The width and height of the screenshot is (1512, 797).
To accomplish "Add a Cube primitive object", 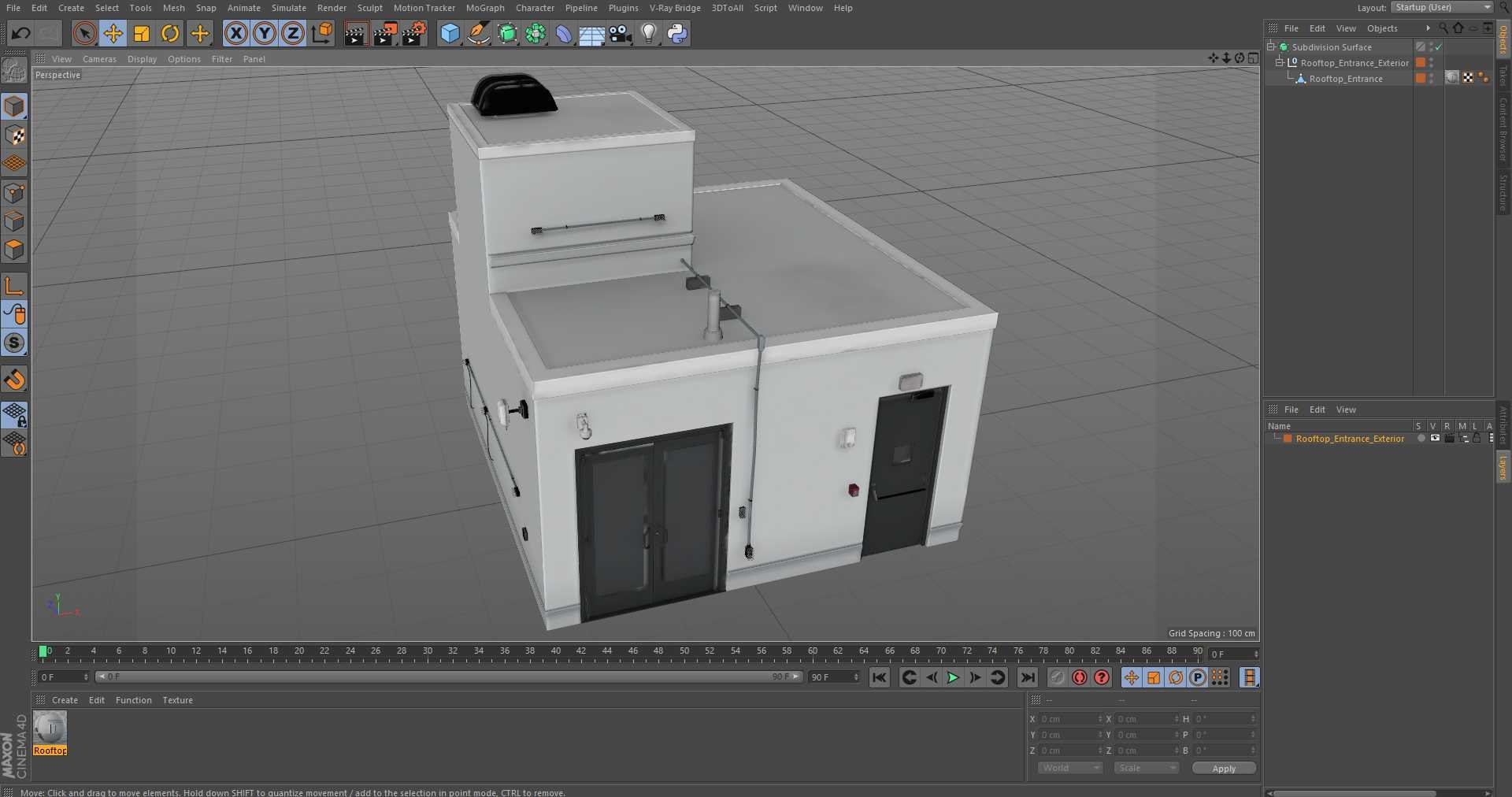I will (x=450, y=33).
